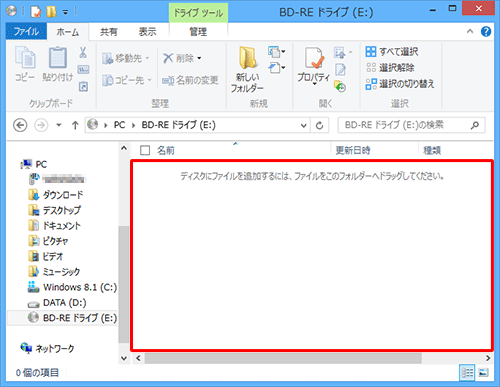This screenshot has width=500, height=387.
Task: Open Help question mark icon
Action: coord(486,32)
